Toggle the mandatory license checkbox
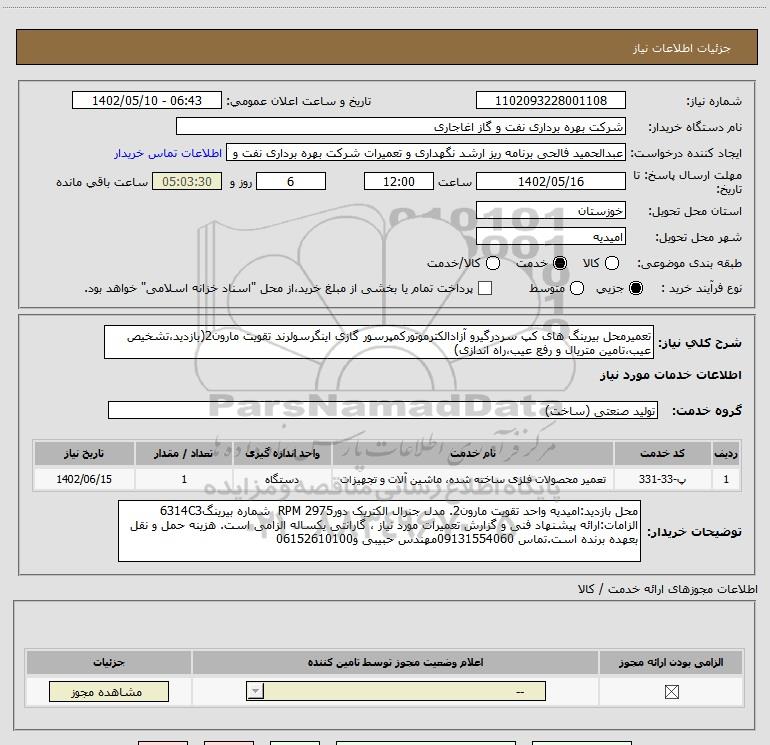 pyautogui.click(x=671, y=692)
